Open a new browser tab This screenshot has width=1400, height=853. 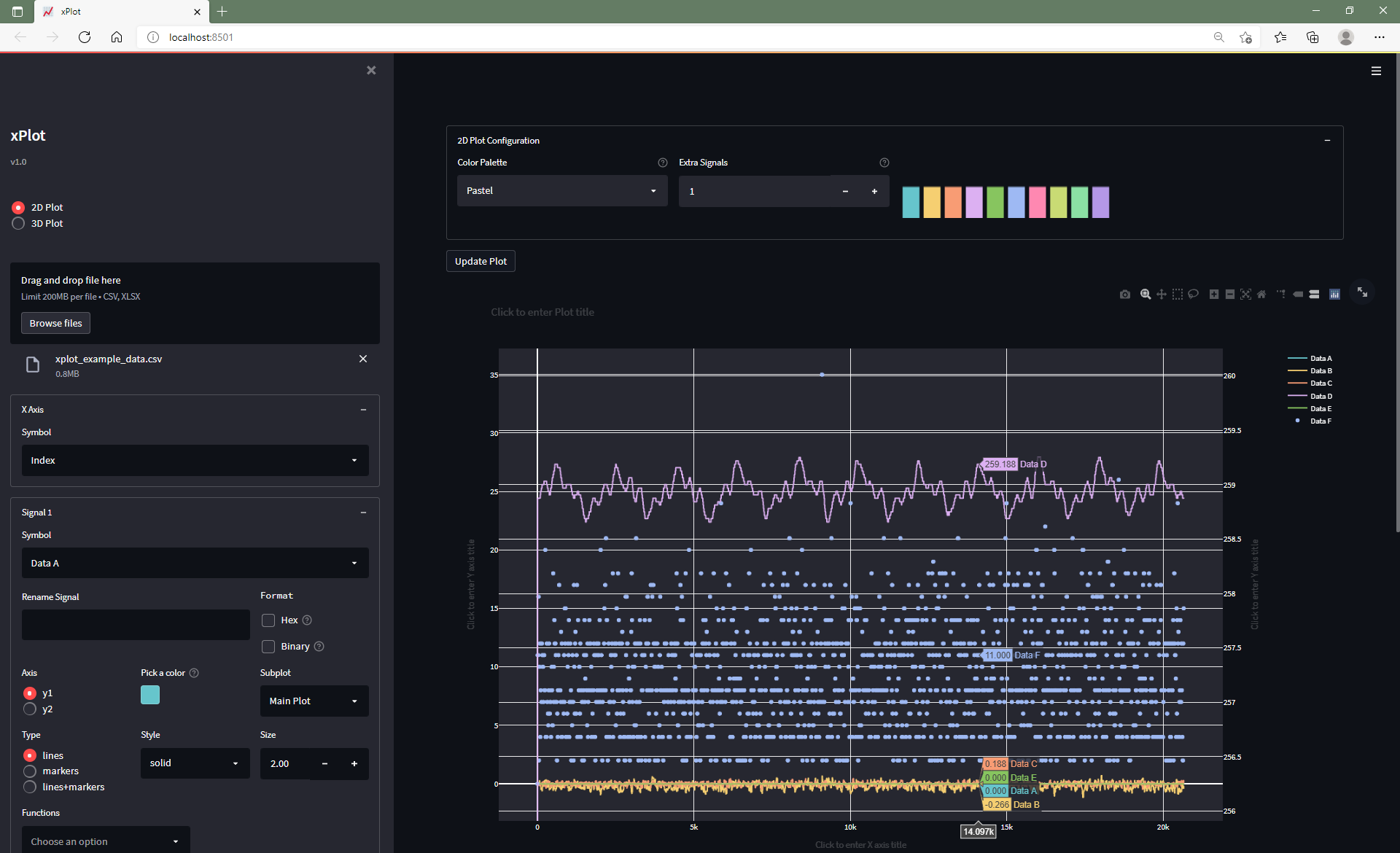[222, 12]
